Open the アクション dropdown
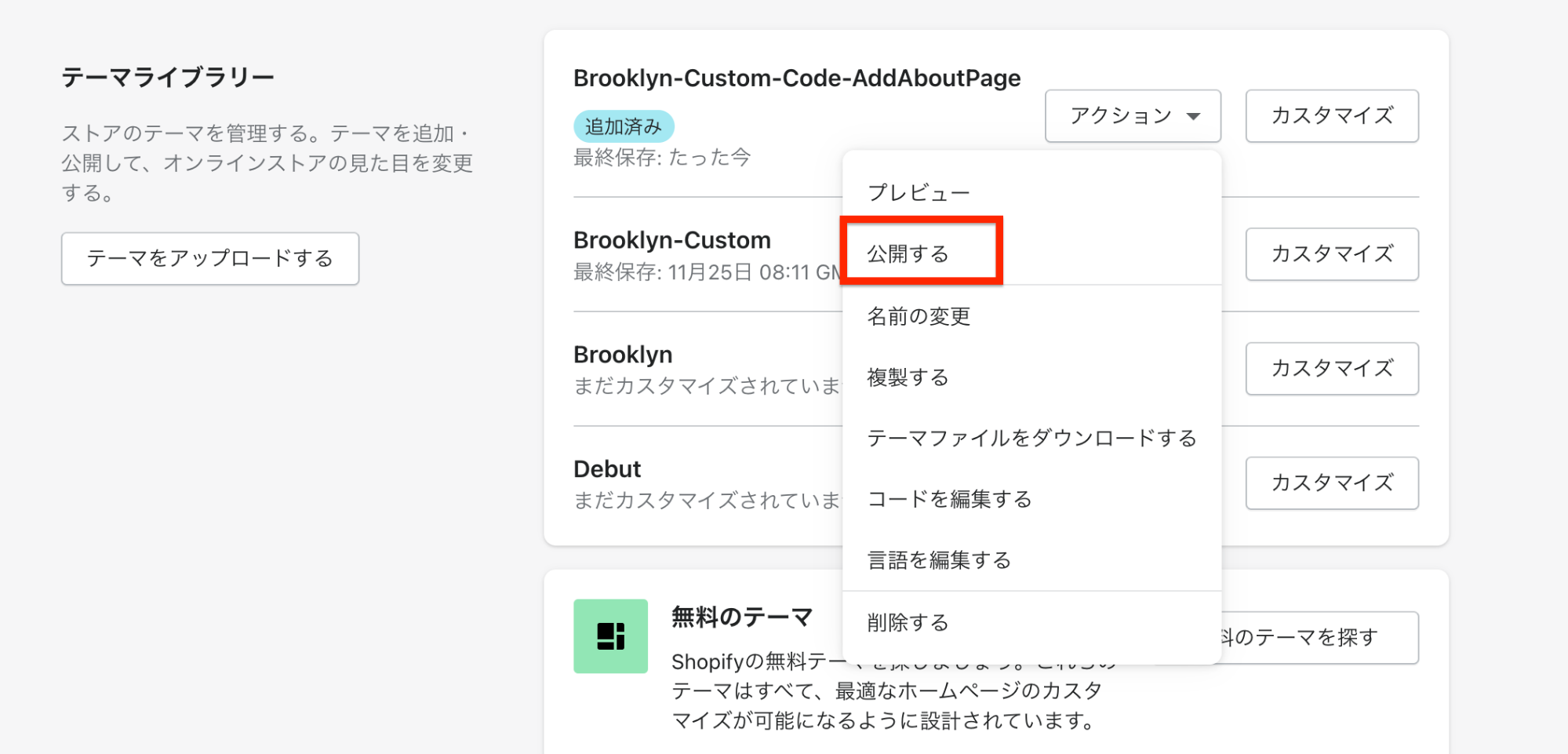The height and width of the screenshot is (754, 1568). point(1132,116)
